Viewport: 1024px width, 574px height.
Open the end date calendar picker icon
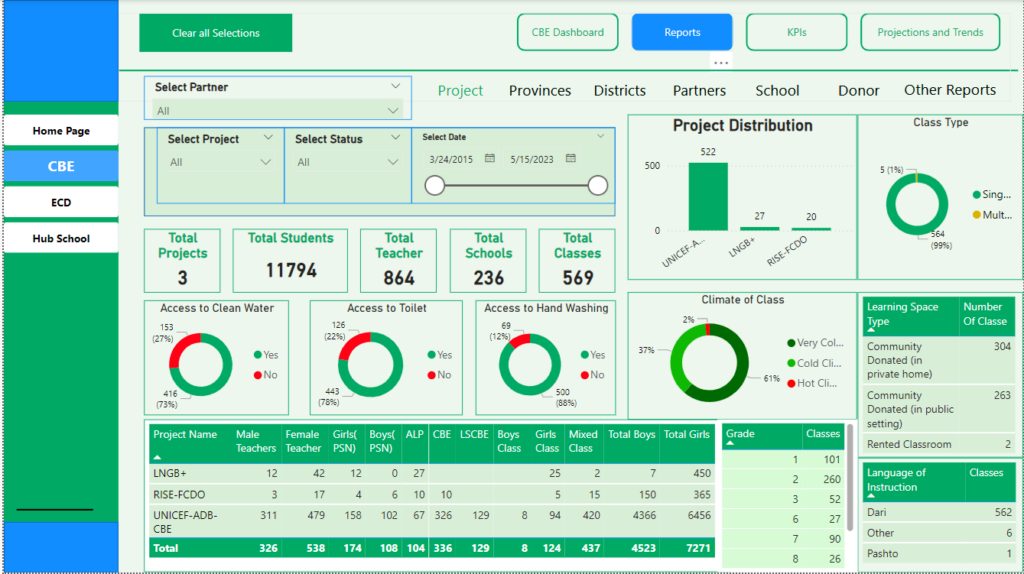pyautogui.click(x=571, y=158)
